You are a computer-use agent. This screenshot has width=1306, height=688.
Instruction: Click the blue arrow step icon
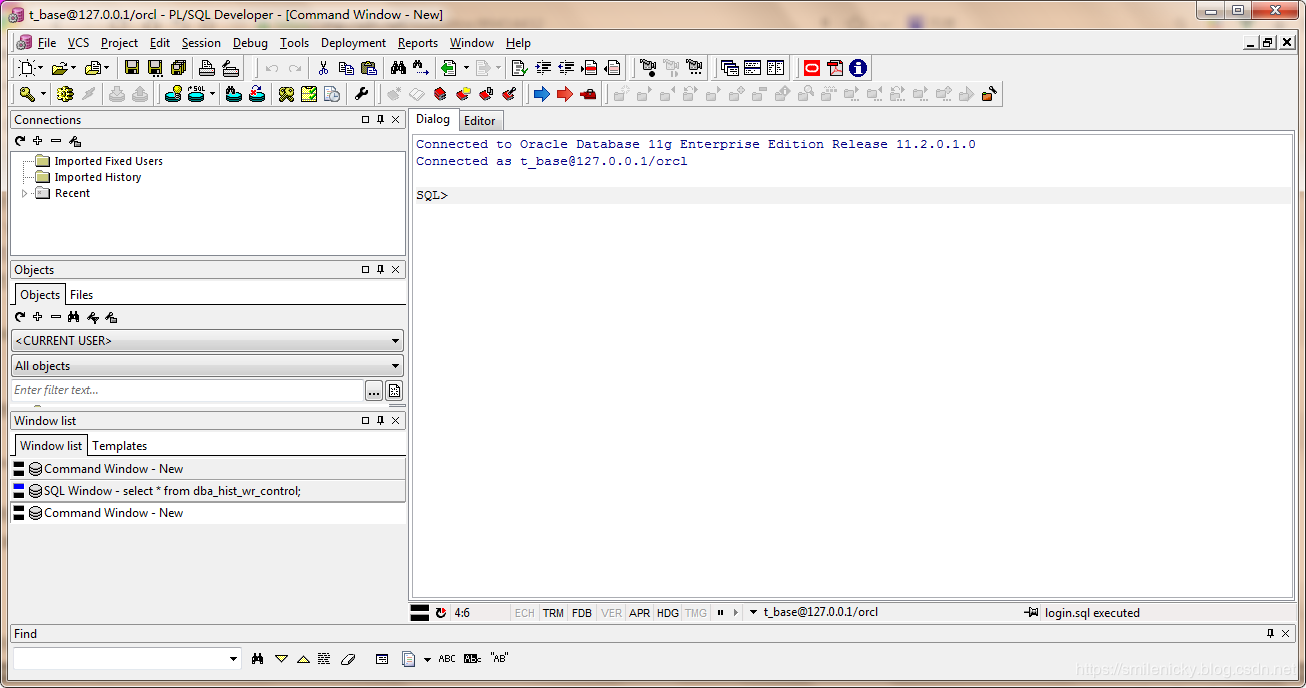click(542, 94)
